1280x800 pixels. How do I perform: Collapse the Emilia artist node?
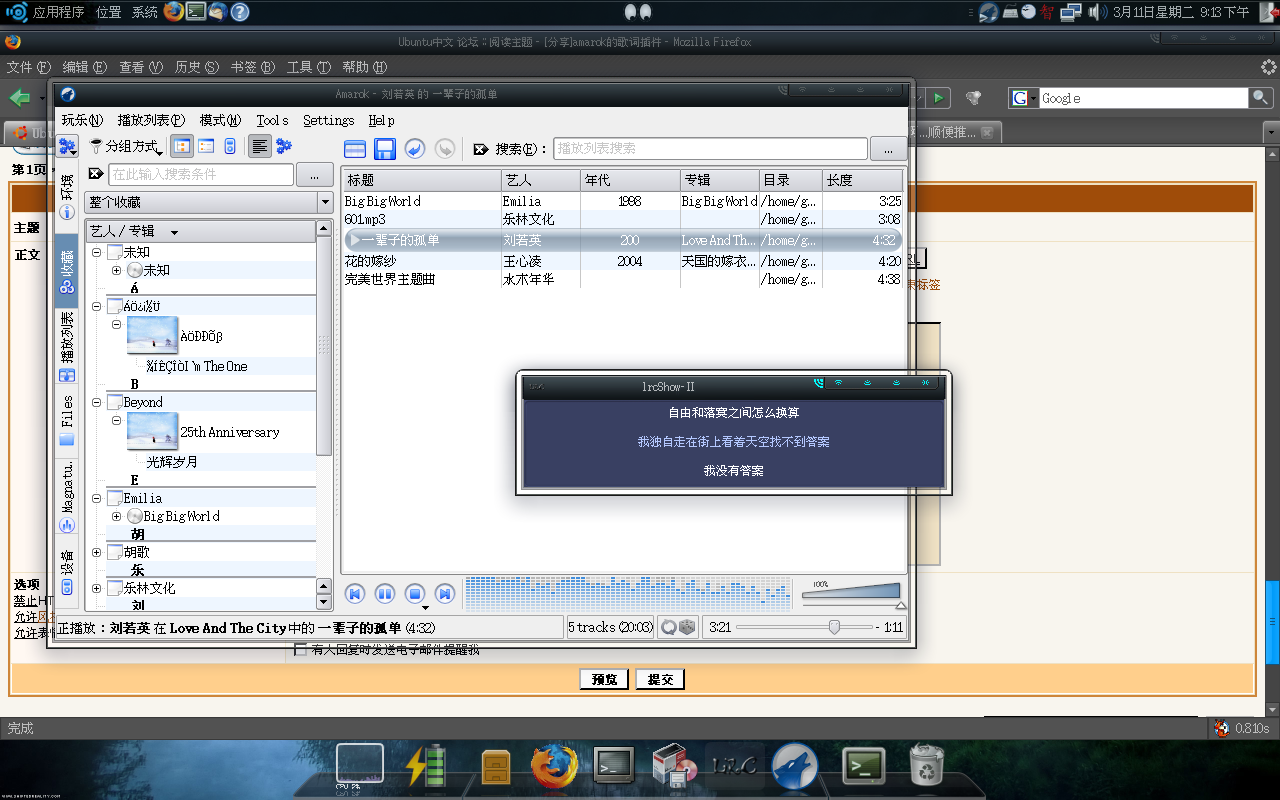pos(97,498)
